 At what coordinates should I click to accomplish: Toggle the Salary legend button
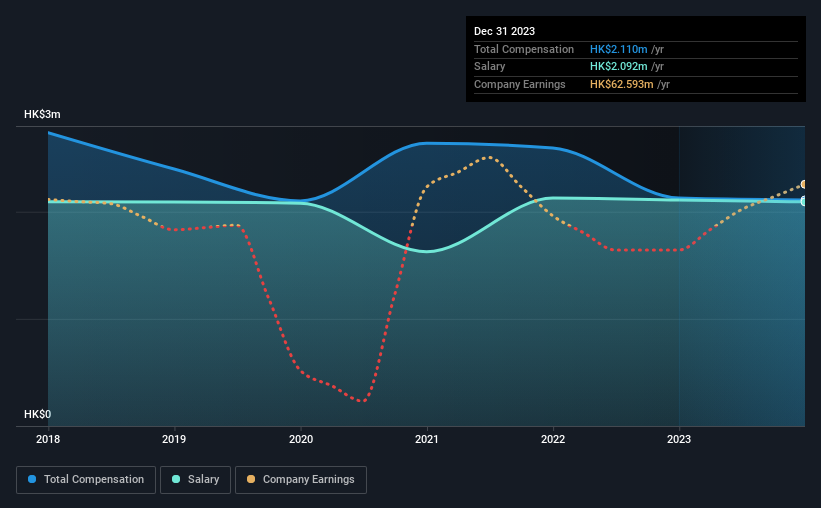point(195,480)
